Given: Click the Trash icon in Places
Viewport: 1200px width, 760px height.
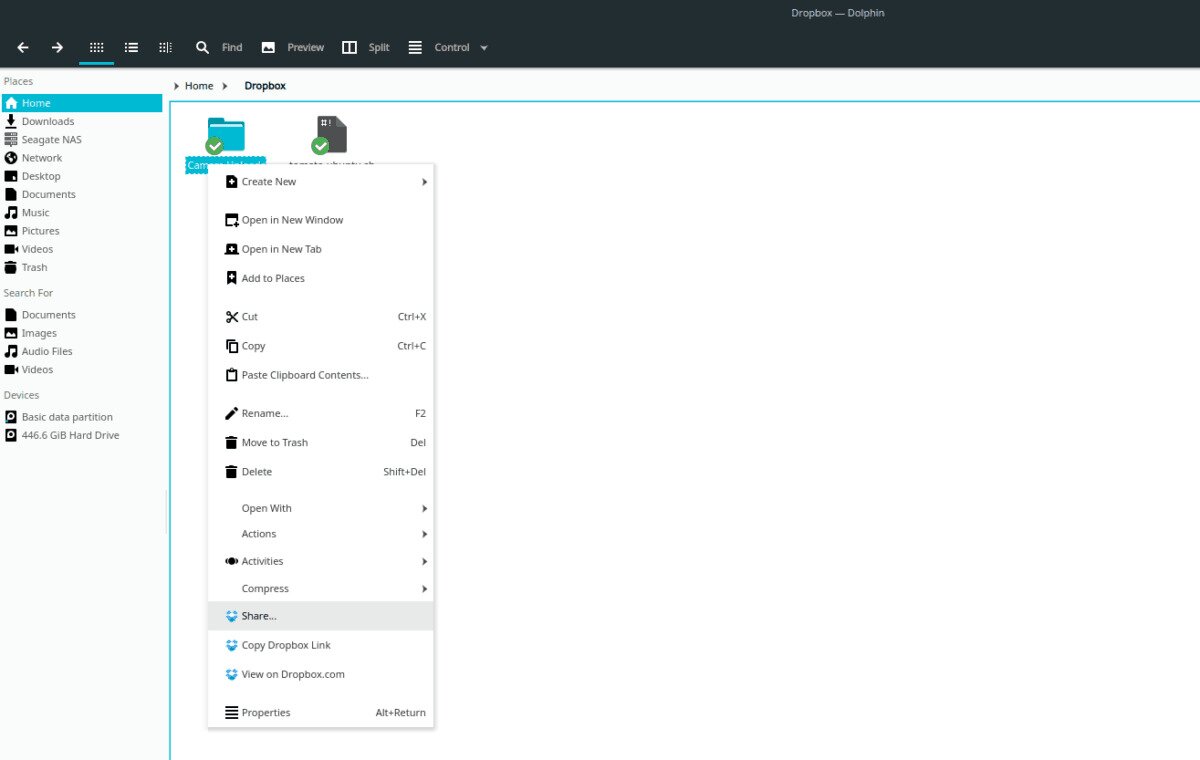Looking at the screenshot, I should coord(11,268).
